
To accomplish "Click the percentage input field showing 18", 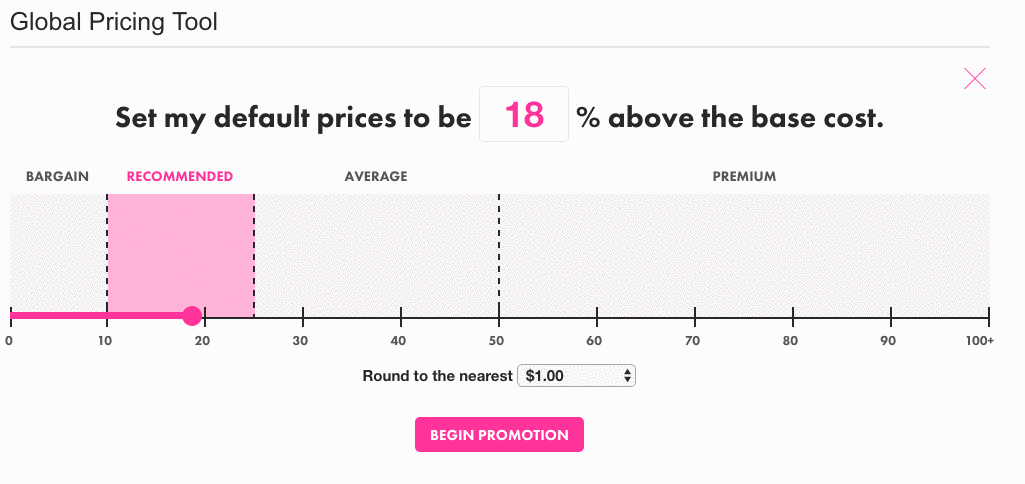I will tap(524, 114).
